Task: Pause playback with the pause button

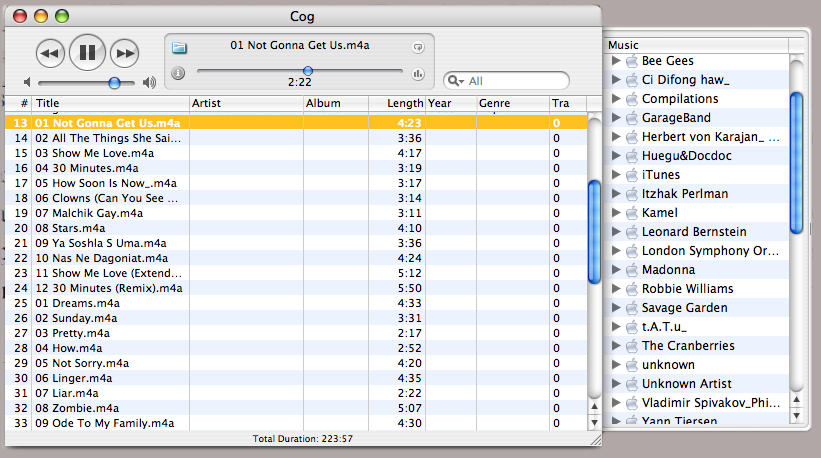Action: click(x=87, y=52)
